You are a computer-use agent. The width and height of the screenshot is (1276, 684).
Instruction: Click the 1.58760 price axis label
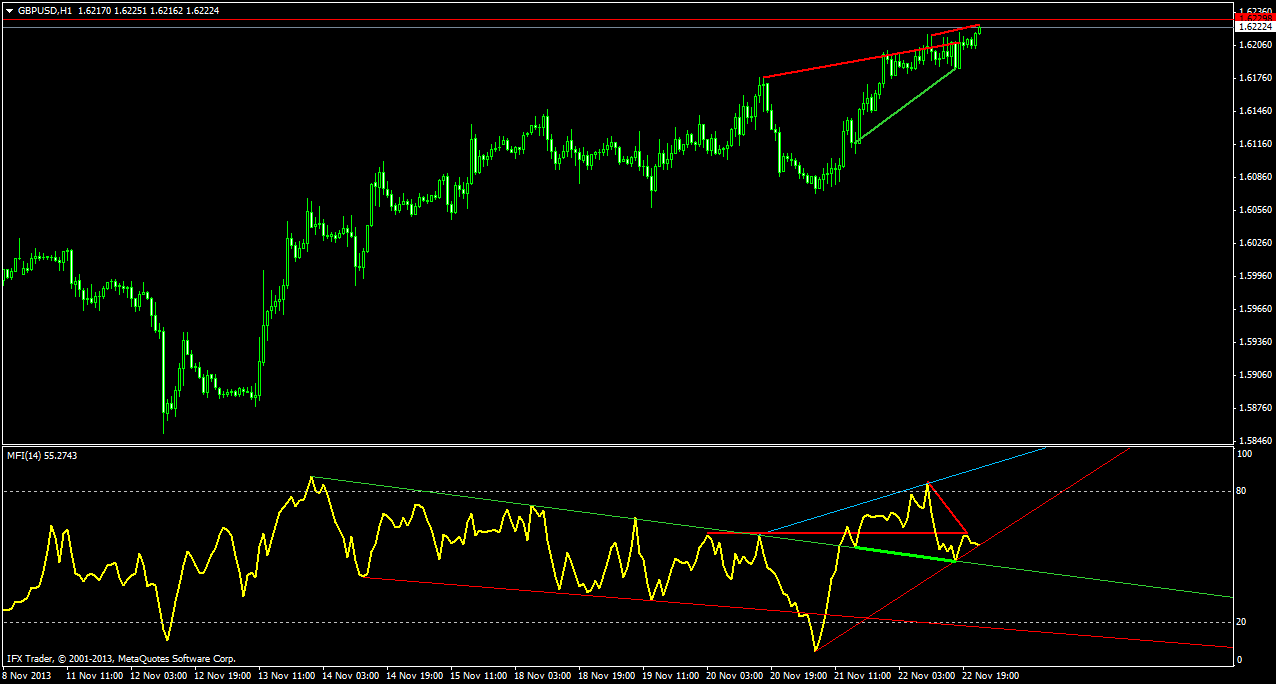(1254, 408)
